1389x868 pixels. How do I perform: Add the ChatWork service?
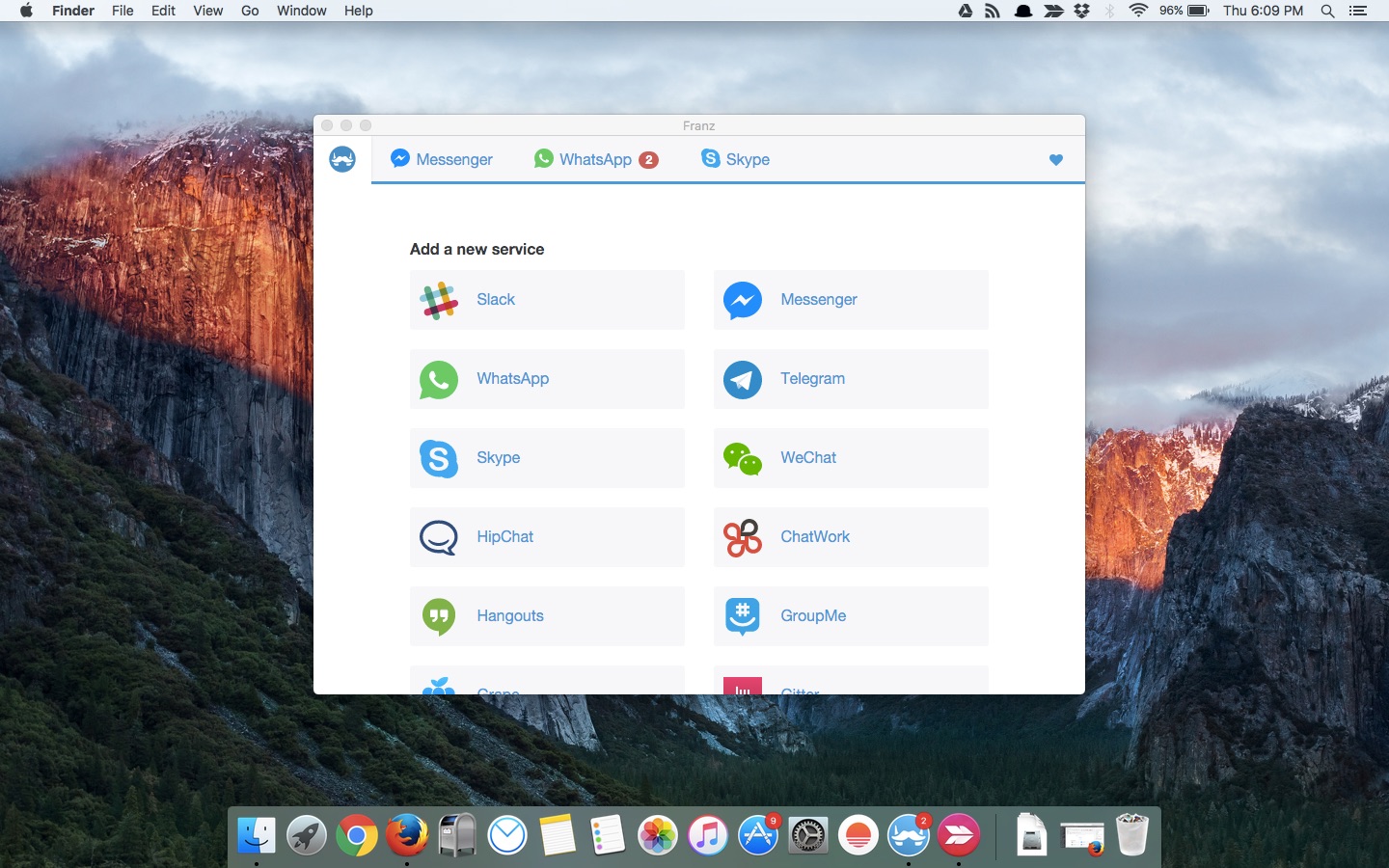[x=851, y=537]
